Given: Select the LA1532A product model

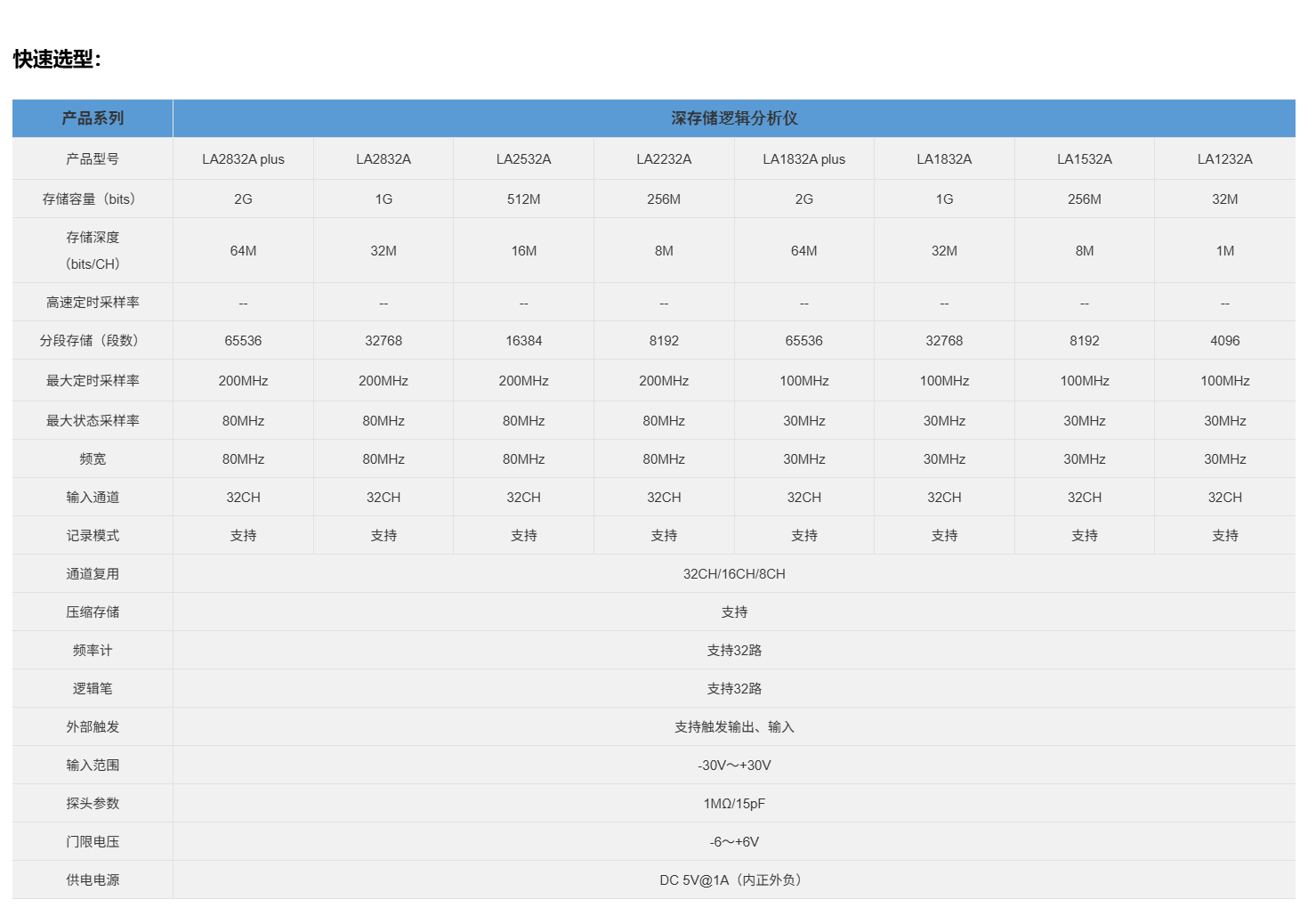Looking at the screenshot, I should click(1085, 159).
